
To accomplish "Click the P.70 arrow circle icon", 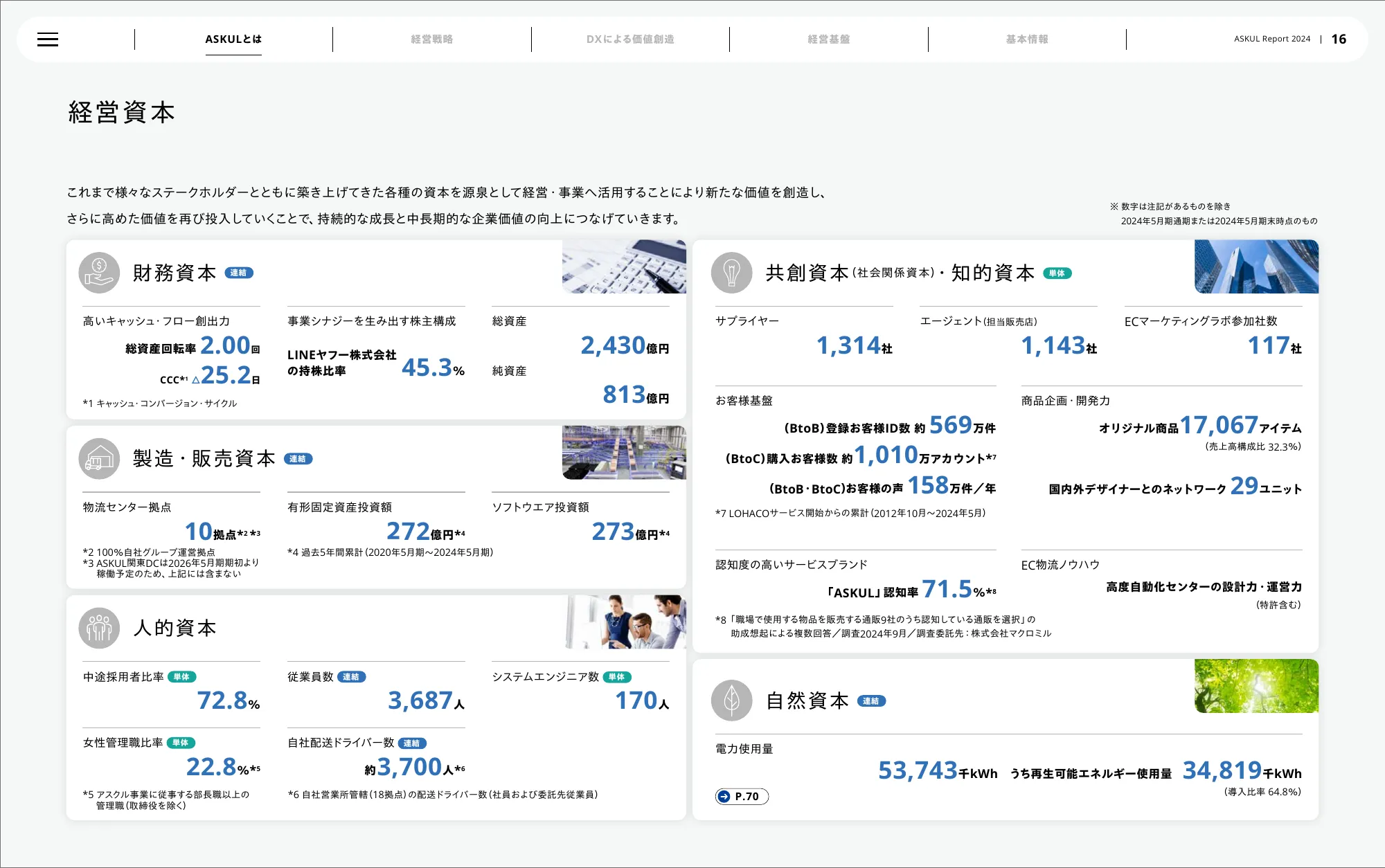I will [x=724, y=797].
